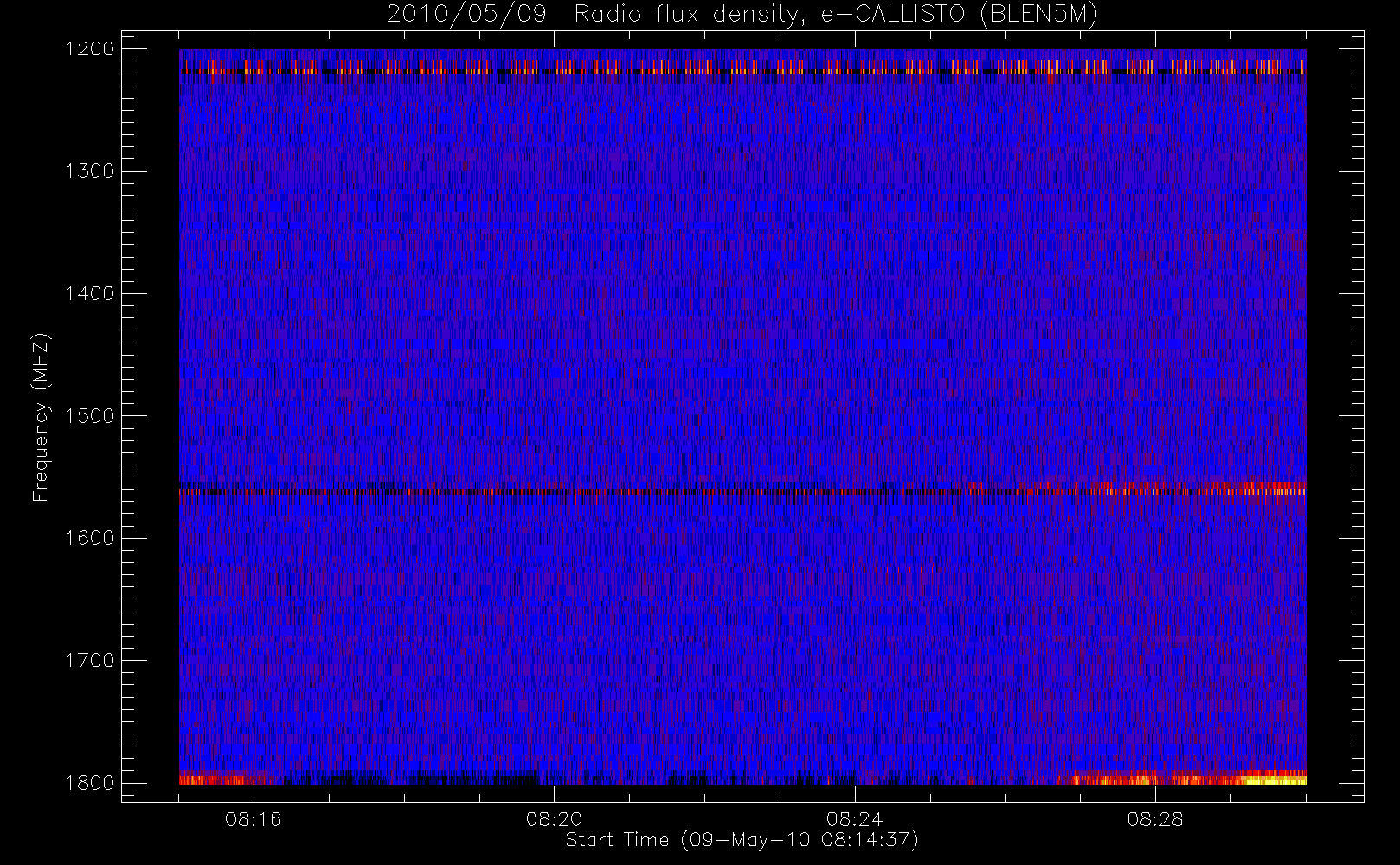The height and width of the screenshot is (865, 1400).
Task: Click the 08:24 time tick label
Action: tap(854, 819)
